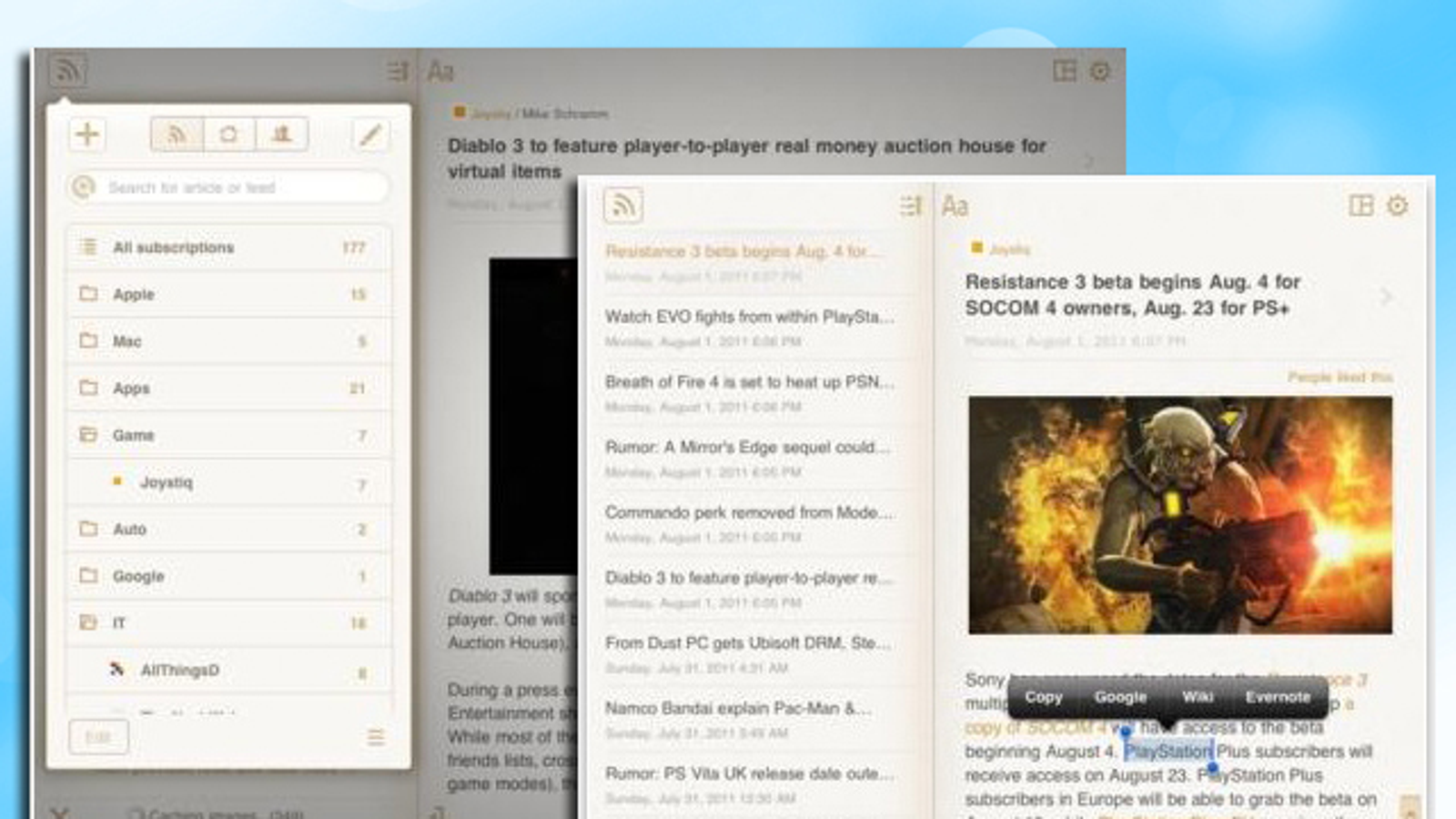The width and height of the screenshot is (1456, 819).
Task: Tap the list view icon in back window toolbar
Action: (x=398, y=71)
